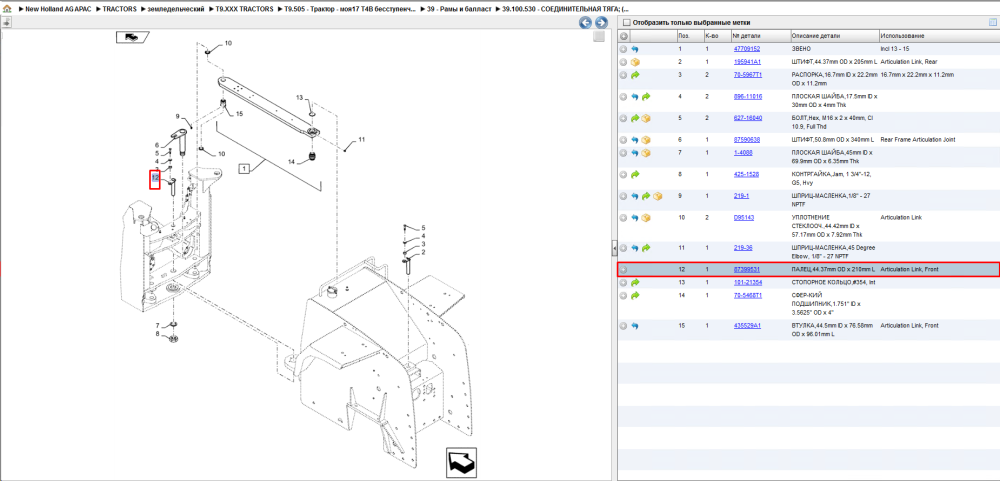This screenshot has height=481, width=1000.
Task: Open part number link 47709152
Action: [x=746, y=48]
